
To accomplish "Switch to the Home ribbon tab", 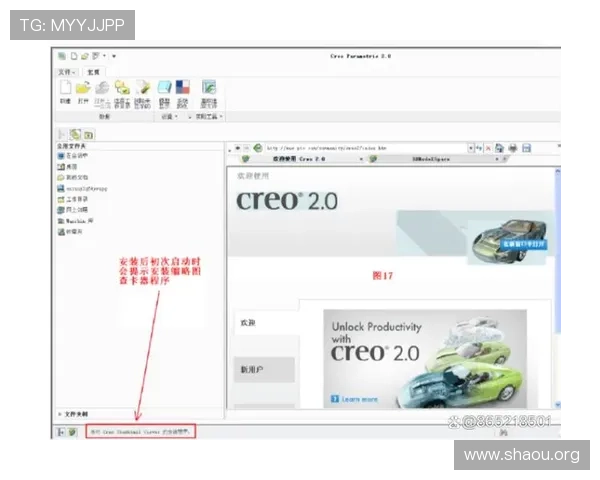I will [x=93, y=72].
